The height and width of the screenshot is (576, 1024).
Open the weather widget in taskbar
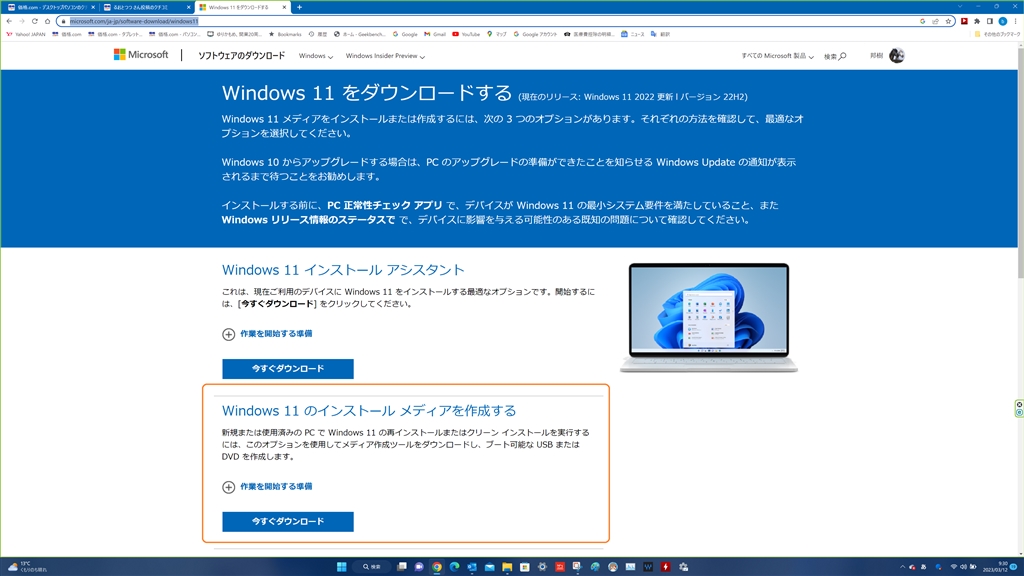tap(26, 567)
